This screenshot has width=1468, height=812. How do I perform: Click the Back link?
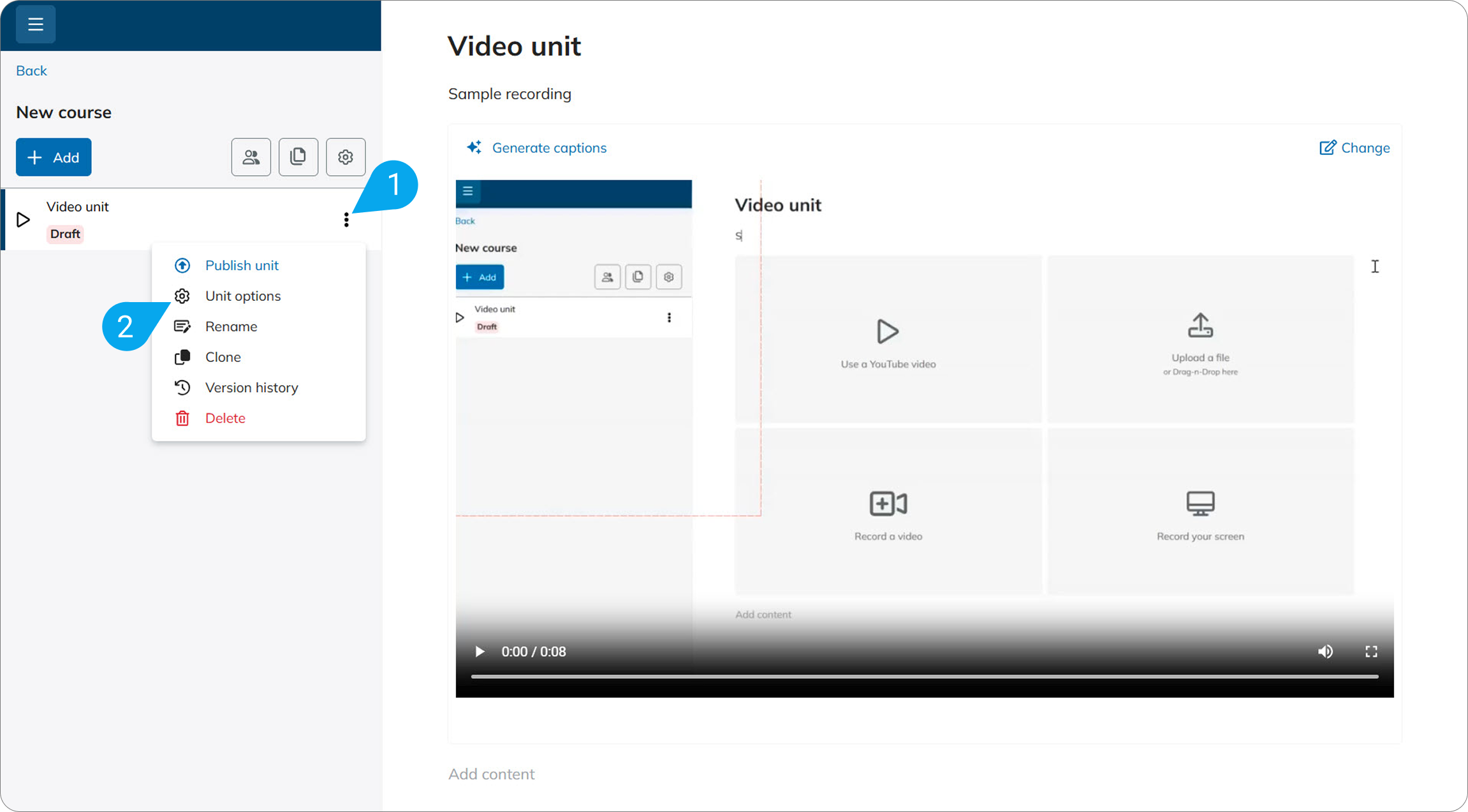pos(31,71)
